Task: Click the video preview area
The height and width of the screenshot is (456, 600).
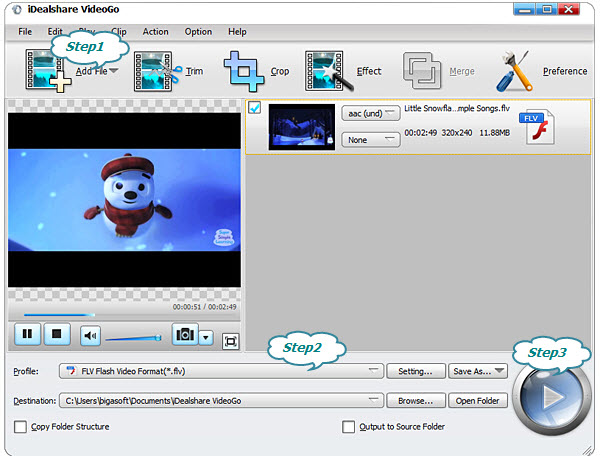Action: 124,200
